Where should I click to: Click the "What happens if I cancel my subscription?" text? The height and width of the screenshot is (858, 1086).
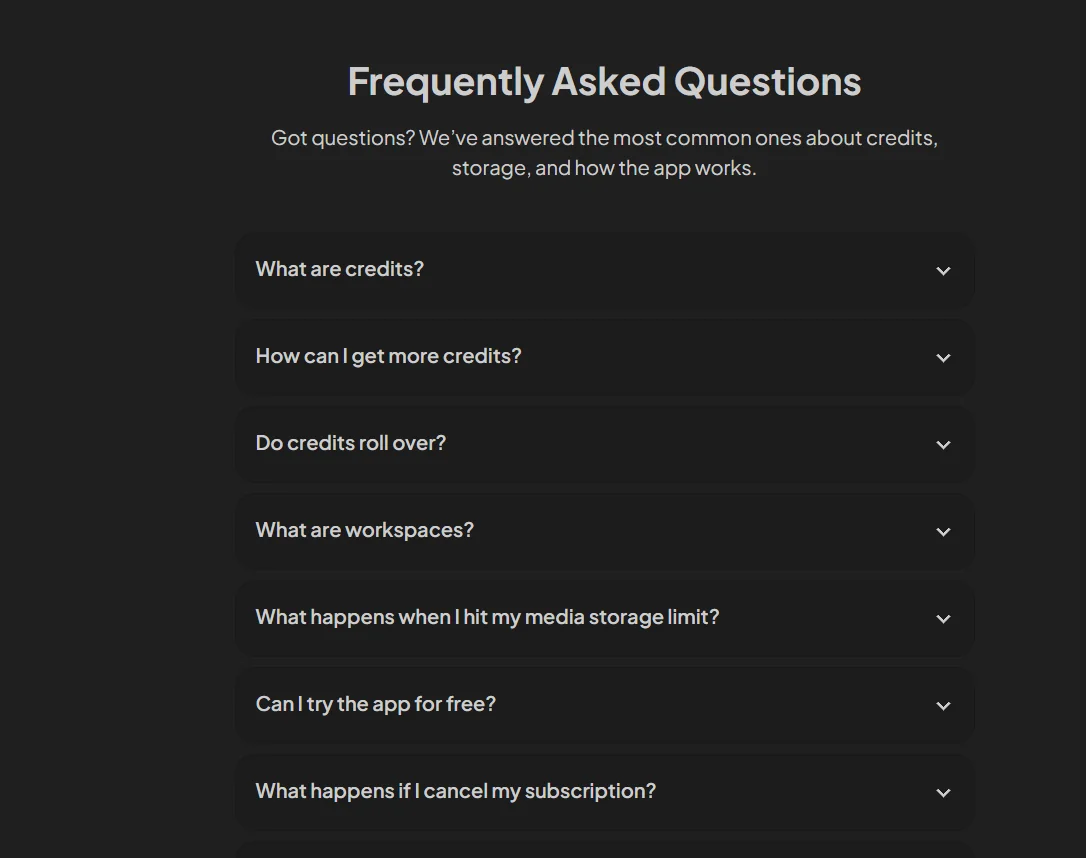456,791
